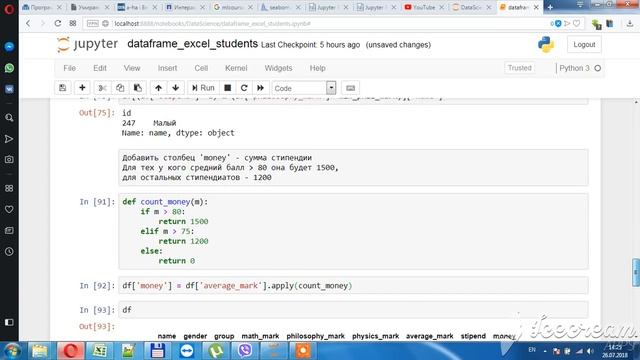Rename notebook title dataframe_excel_students
The height and width of the screenshot is (360, 640).
(192, 44)
